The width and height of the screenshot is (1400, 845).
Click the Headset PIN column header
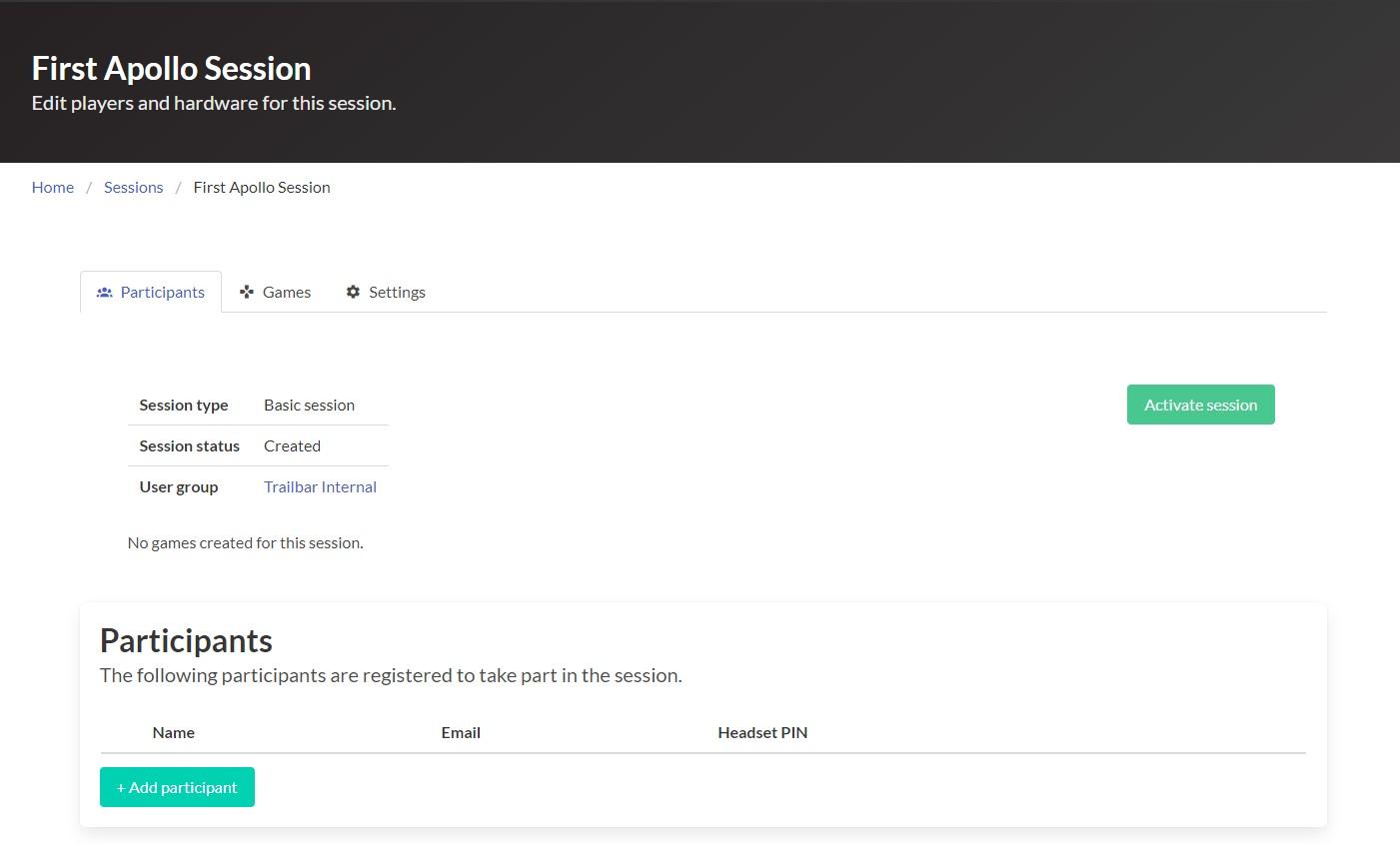[x=762, y=733]
